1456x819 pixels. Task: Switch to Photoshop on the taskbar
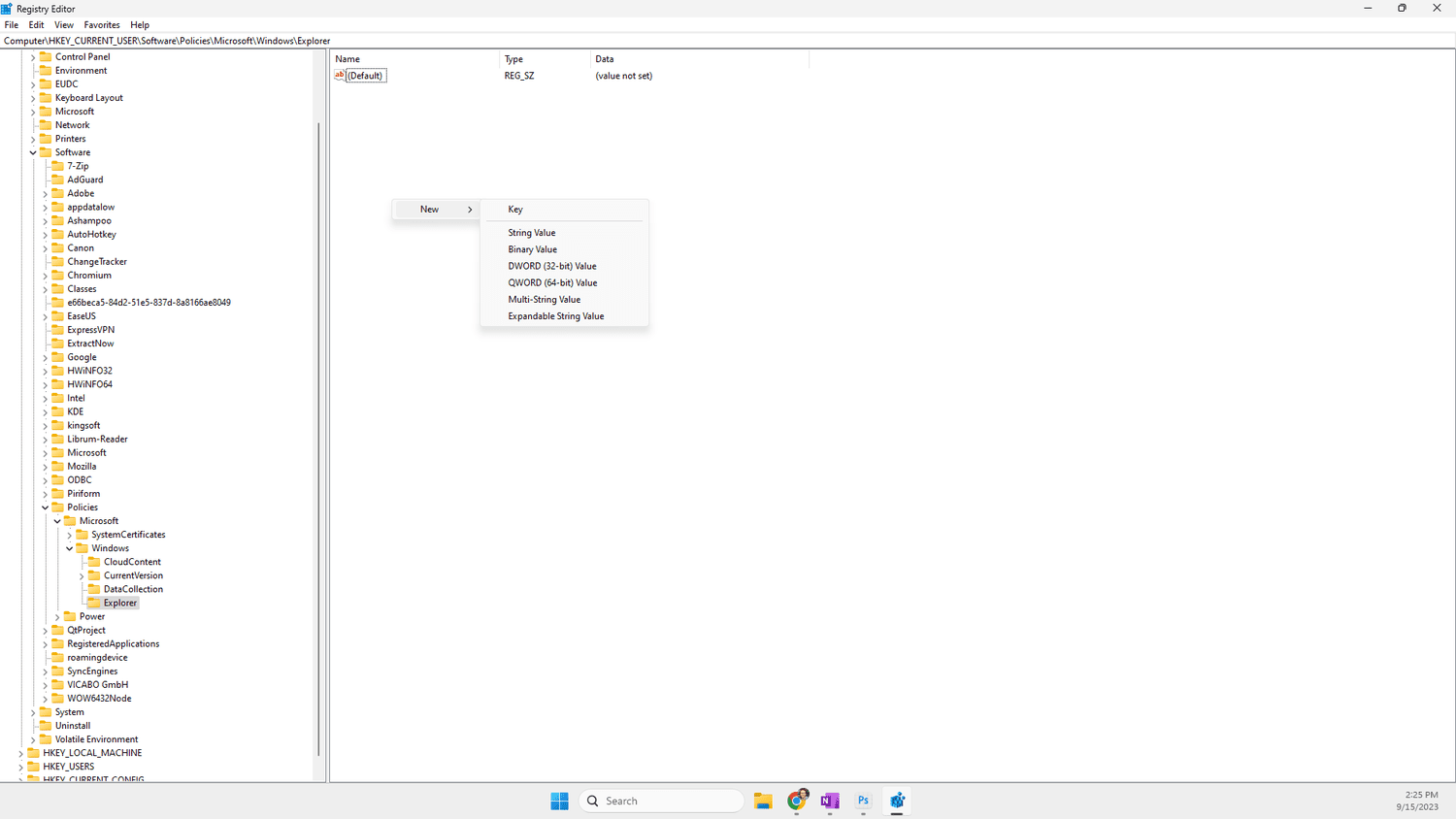click(863, 801)
